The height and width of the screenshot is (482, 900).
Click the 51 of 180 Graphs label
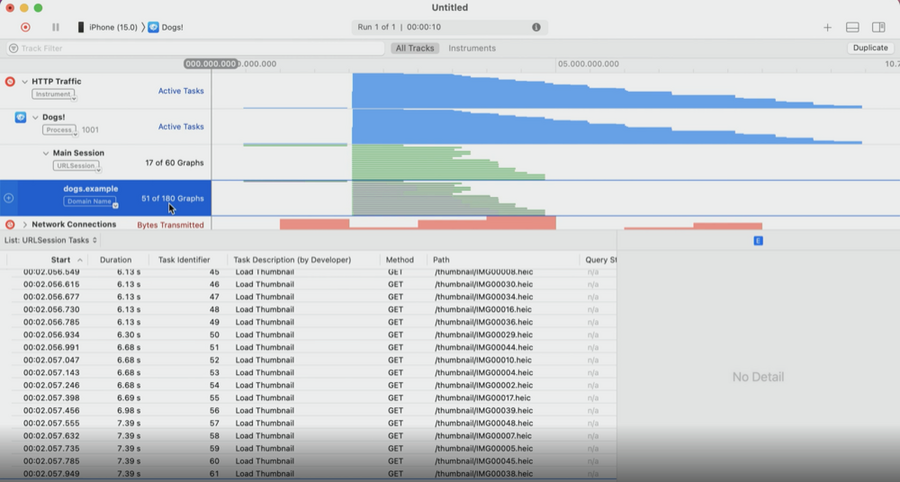click(173, 199)
